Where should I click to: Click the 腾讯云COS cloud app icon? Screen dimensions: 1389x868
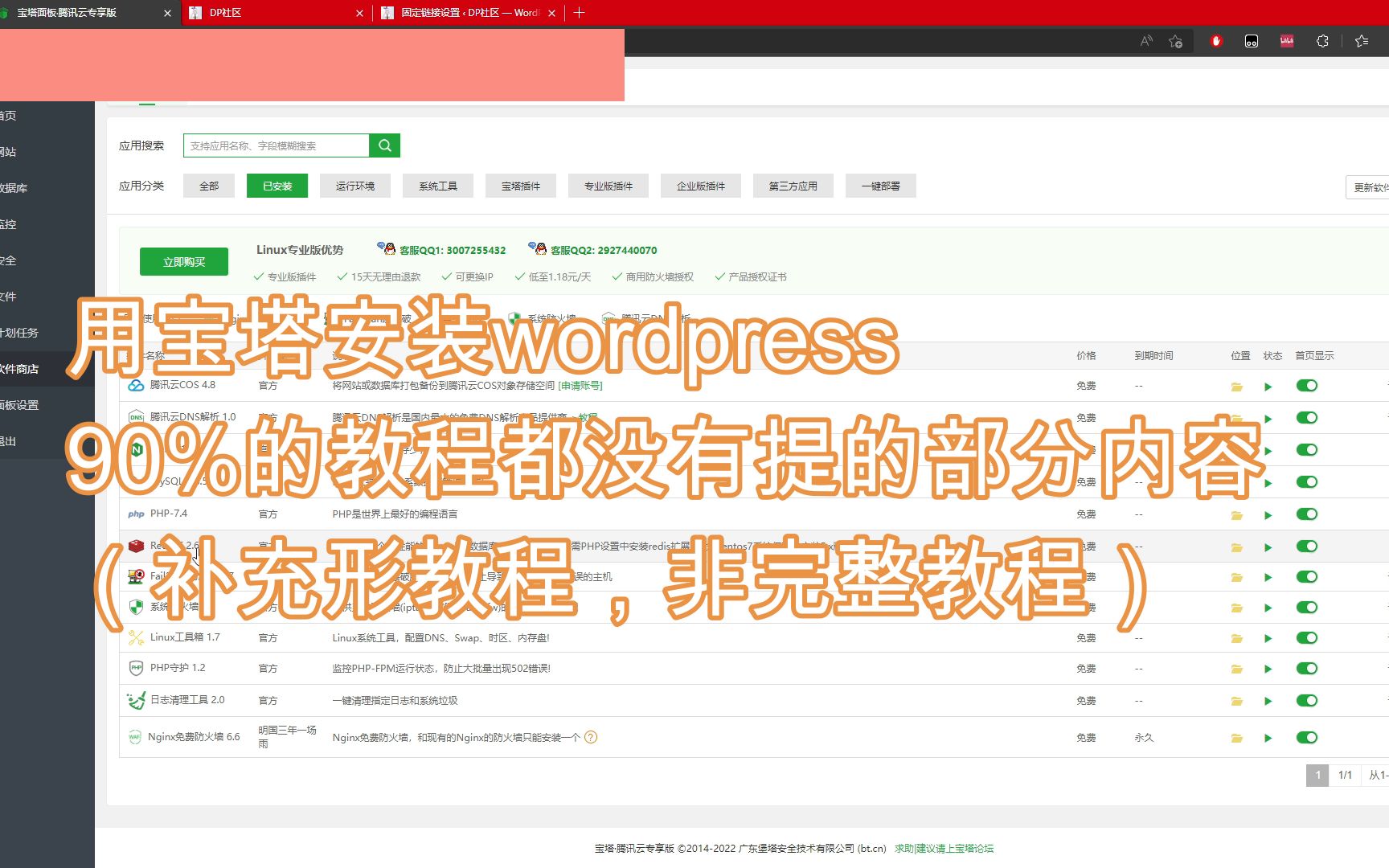tap(136, 386)
